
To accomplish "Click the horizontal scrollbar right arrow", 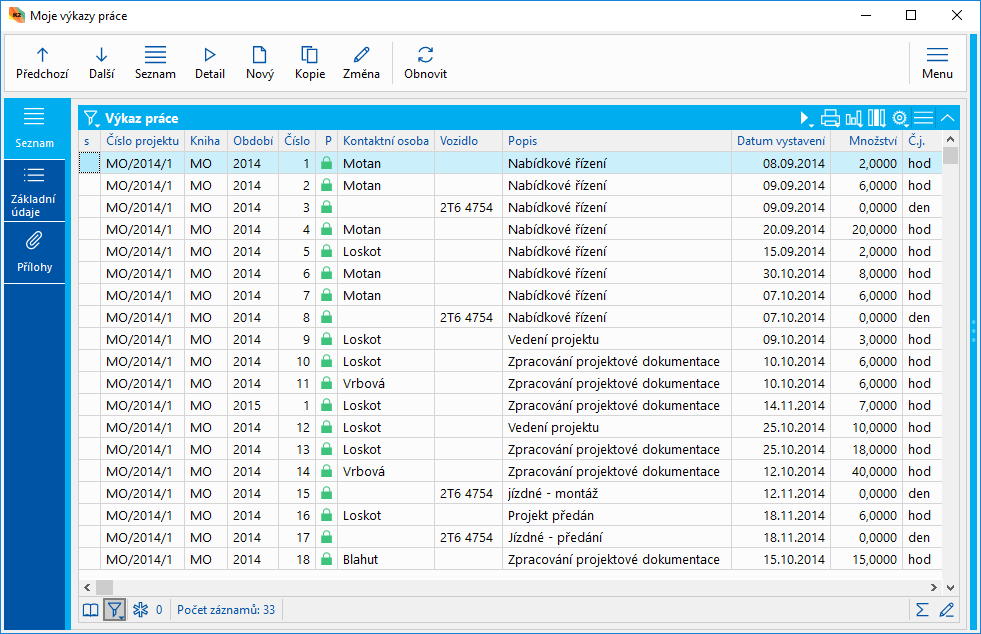I will pyautogui.click(x=936, y=587).
